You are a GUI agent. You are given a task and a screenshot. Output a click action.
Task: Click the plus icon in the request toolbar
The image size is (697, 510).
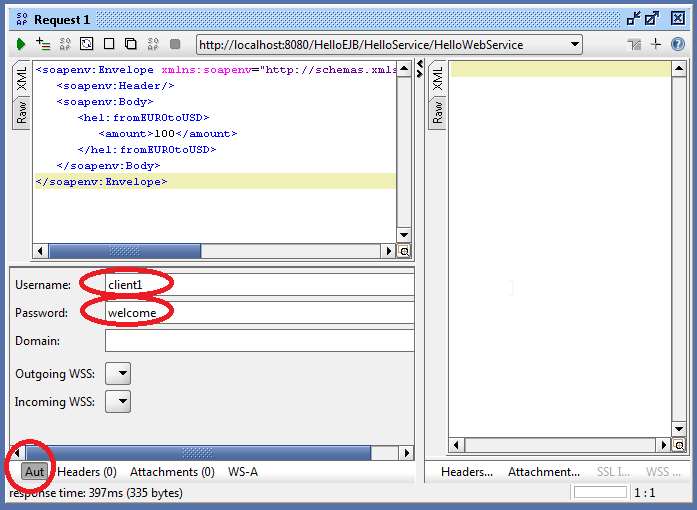click(656, 44)
